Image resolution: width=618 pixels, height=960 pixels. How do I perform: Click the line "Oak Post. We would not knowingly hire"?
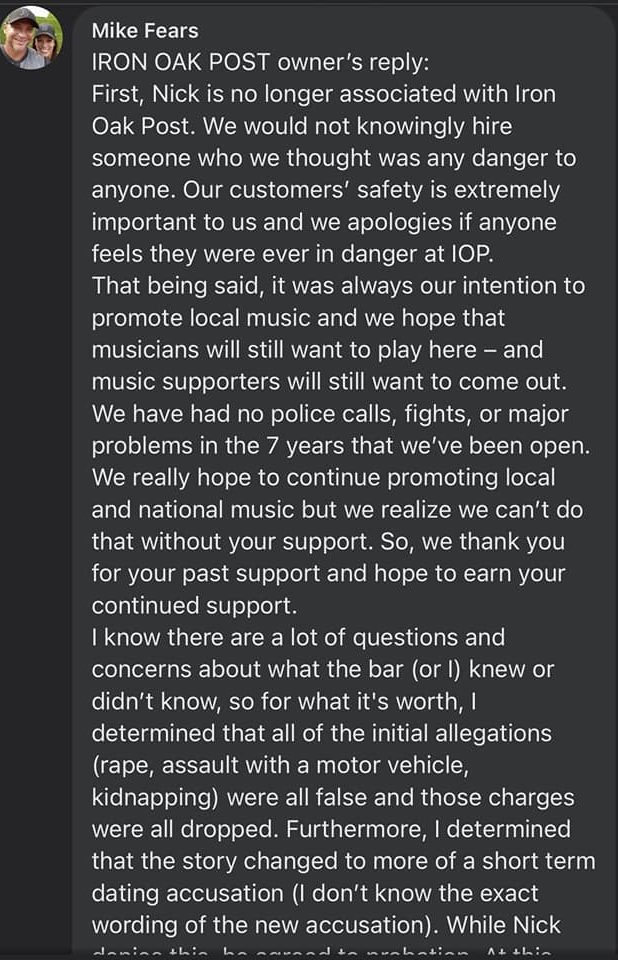point(302,126)
